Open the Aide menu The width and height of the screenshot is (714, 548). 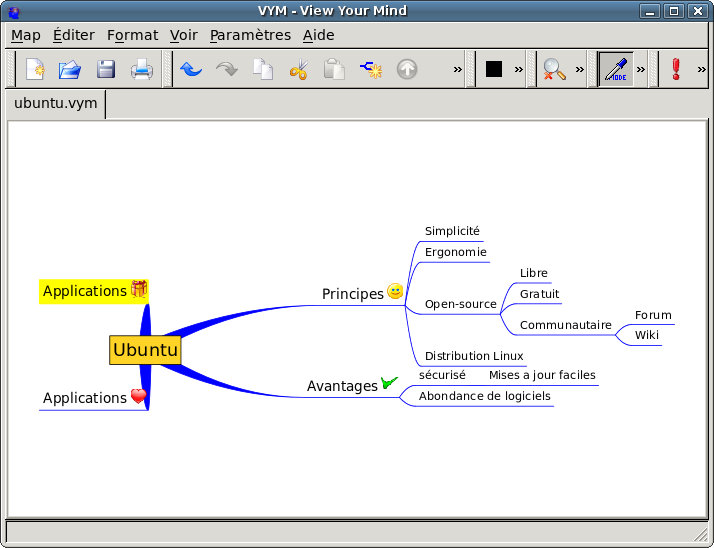319,35
